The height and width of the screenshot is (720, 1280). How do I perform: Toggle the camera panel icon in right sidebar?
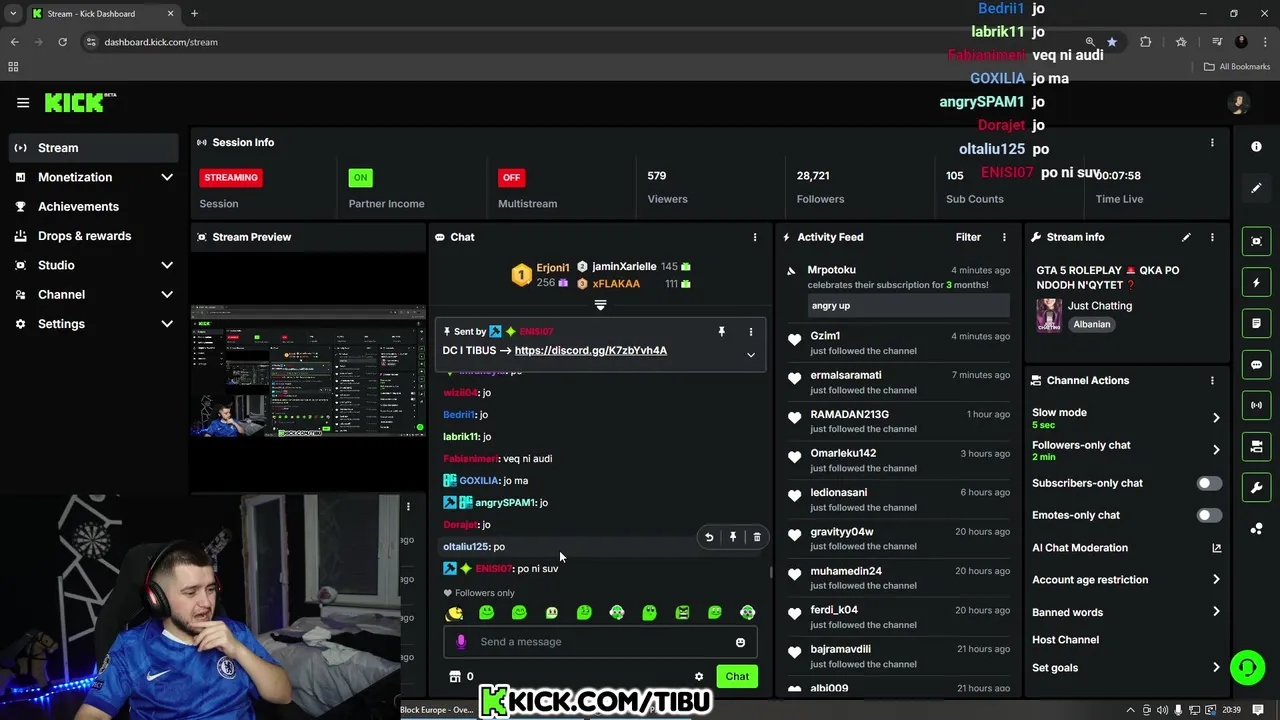1256,446
